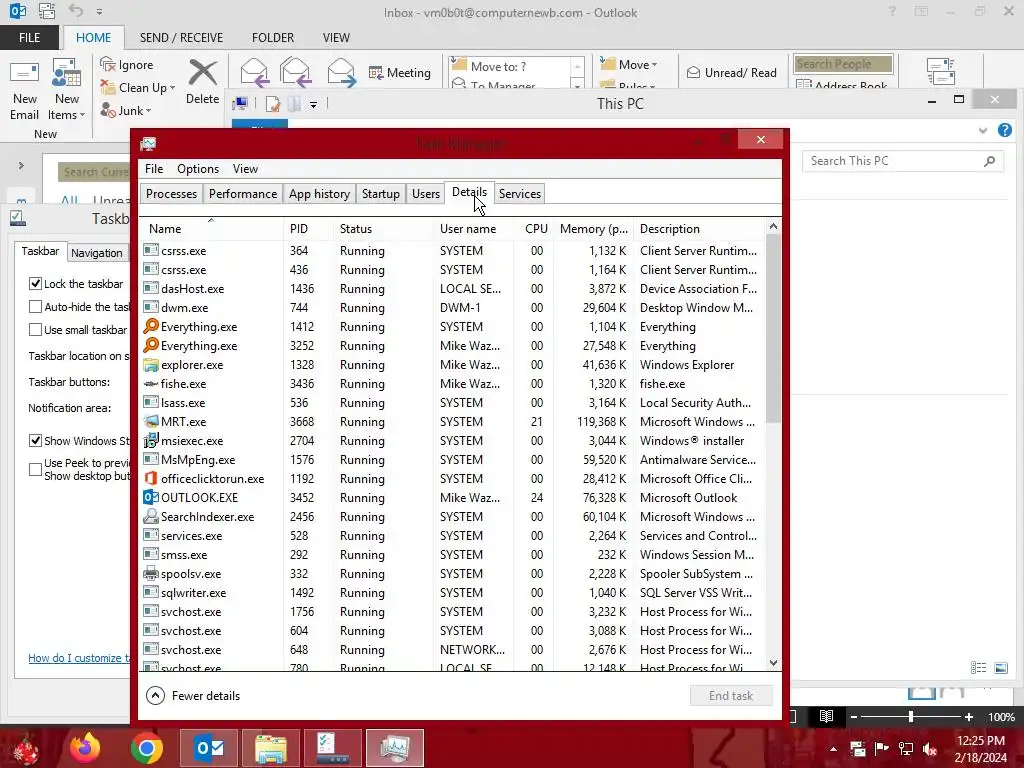The height and width of the screenshot is (768, 1024).
Task: Open Chrome from the taskbar
Action: pos(146,748)
